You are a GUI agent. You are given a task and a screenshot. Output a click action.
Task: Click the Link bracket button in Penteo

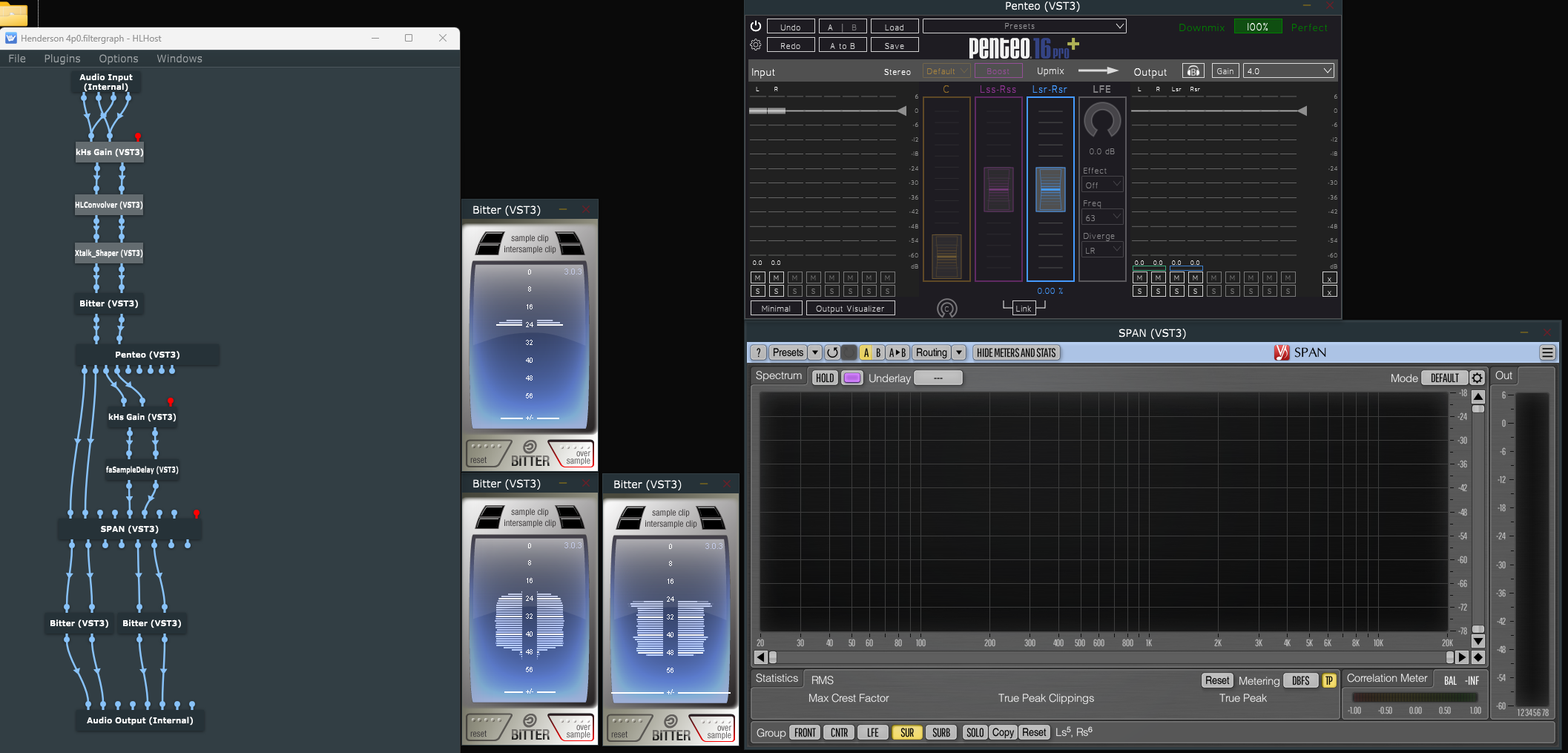click(x=1024, y=308)
